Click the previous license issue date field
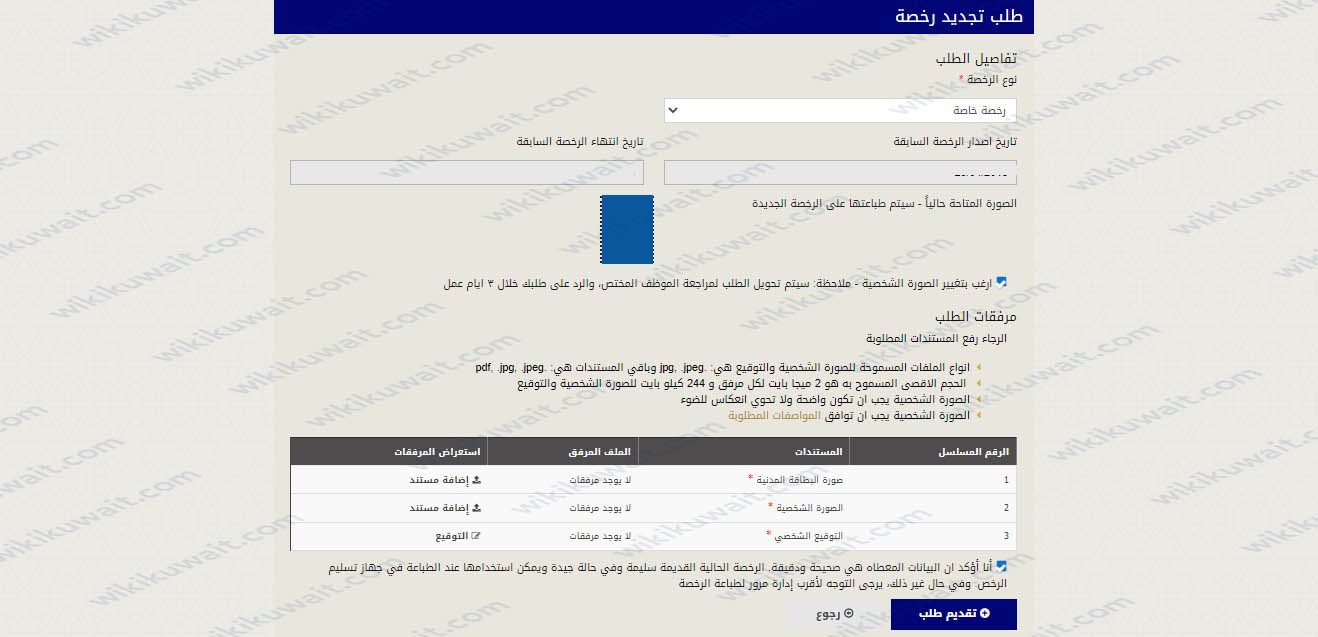The width and height of the screenshot is (1318, 637). 839,171
